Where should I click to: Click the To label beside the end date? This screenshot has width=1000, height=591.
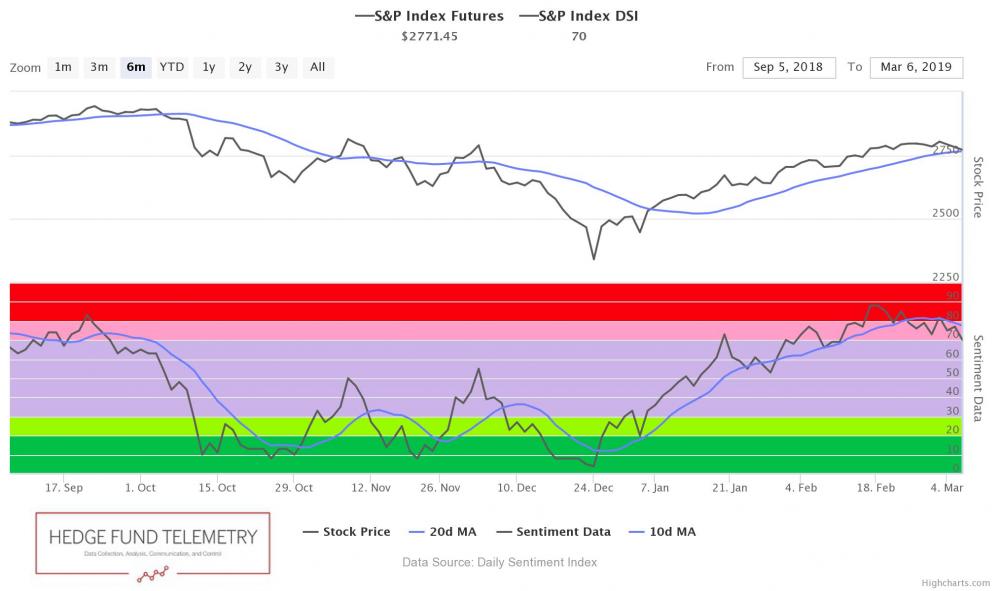pos(855,67)
